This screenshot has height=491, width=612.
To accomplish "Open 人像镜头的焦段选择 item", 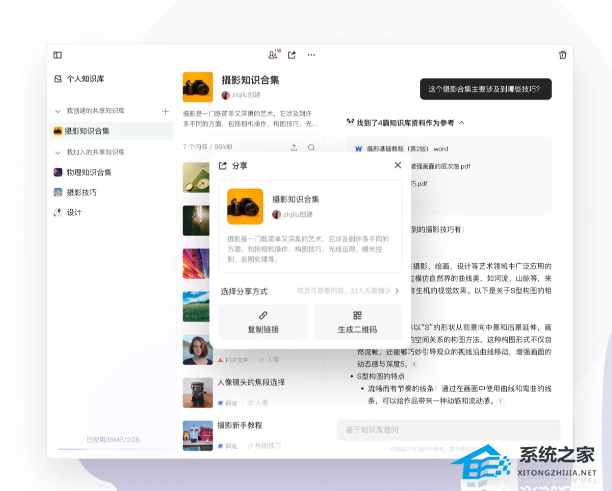I will coord(251,382).
